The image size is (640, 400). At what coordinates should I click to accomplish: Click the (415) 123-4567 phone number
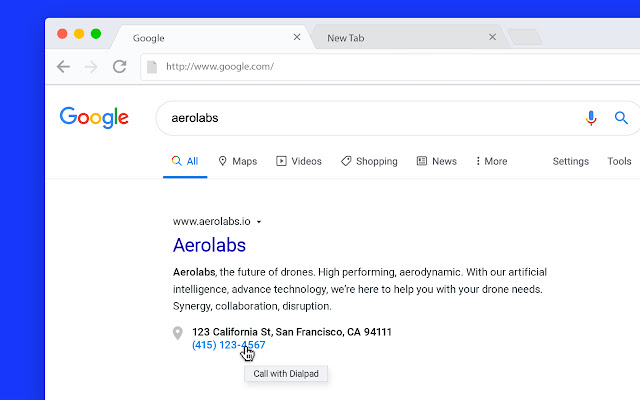pyautogui.click(x=228, y=345)
